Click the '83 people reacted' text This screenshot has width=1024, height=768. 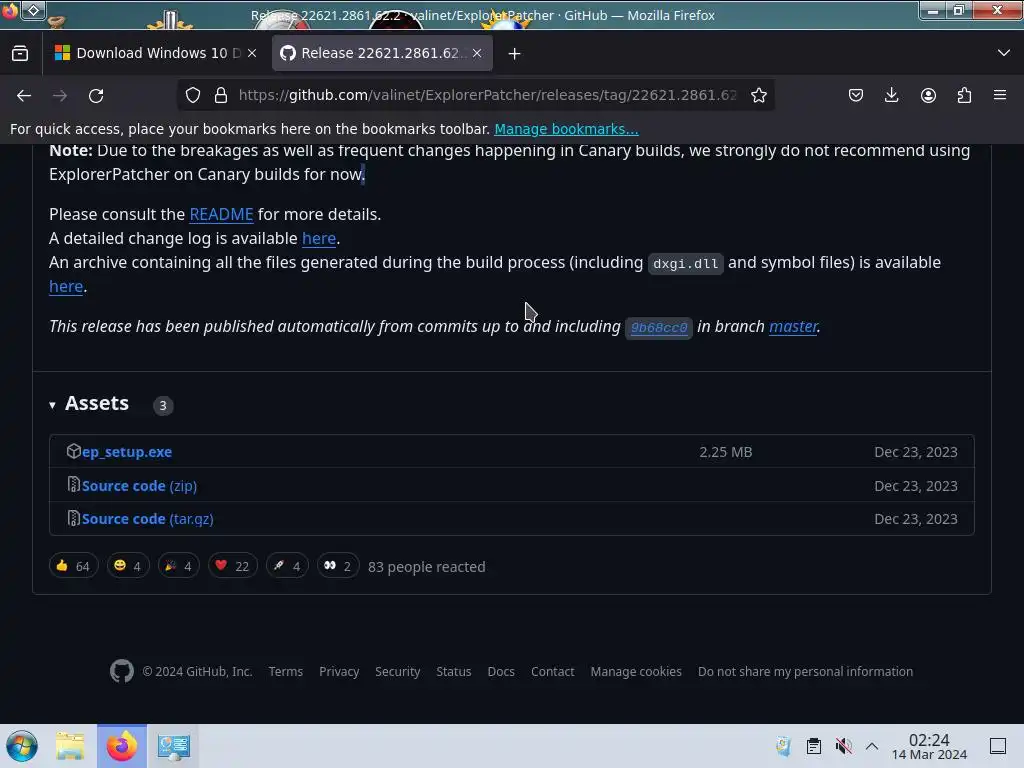pos(426,567)
